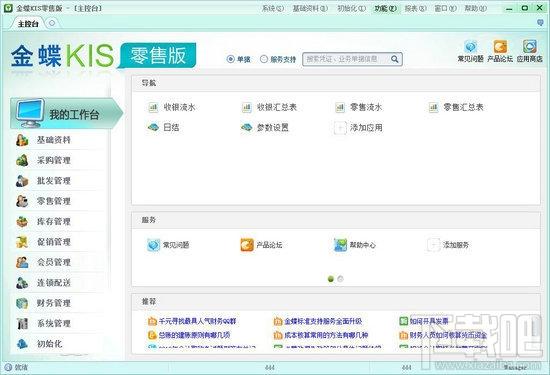
Task: Open the 报表 menu
Action: pos(415,8)
